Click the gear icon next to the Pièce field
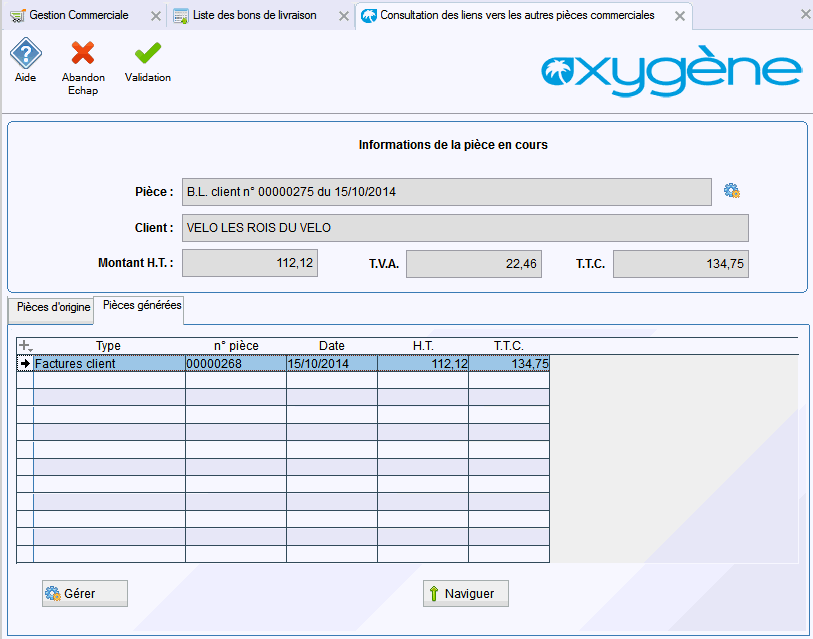 click(732, 191)
